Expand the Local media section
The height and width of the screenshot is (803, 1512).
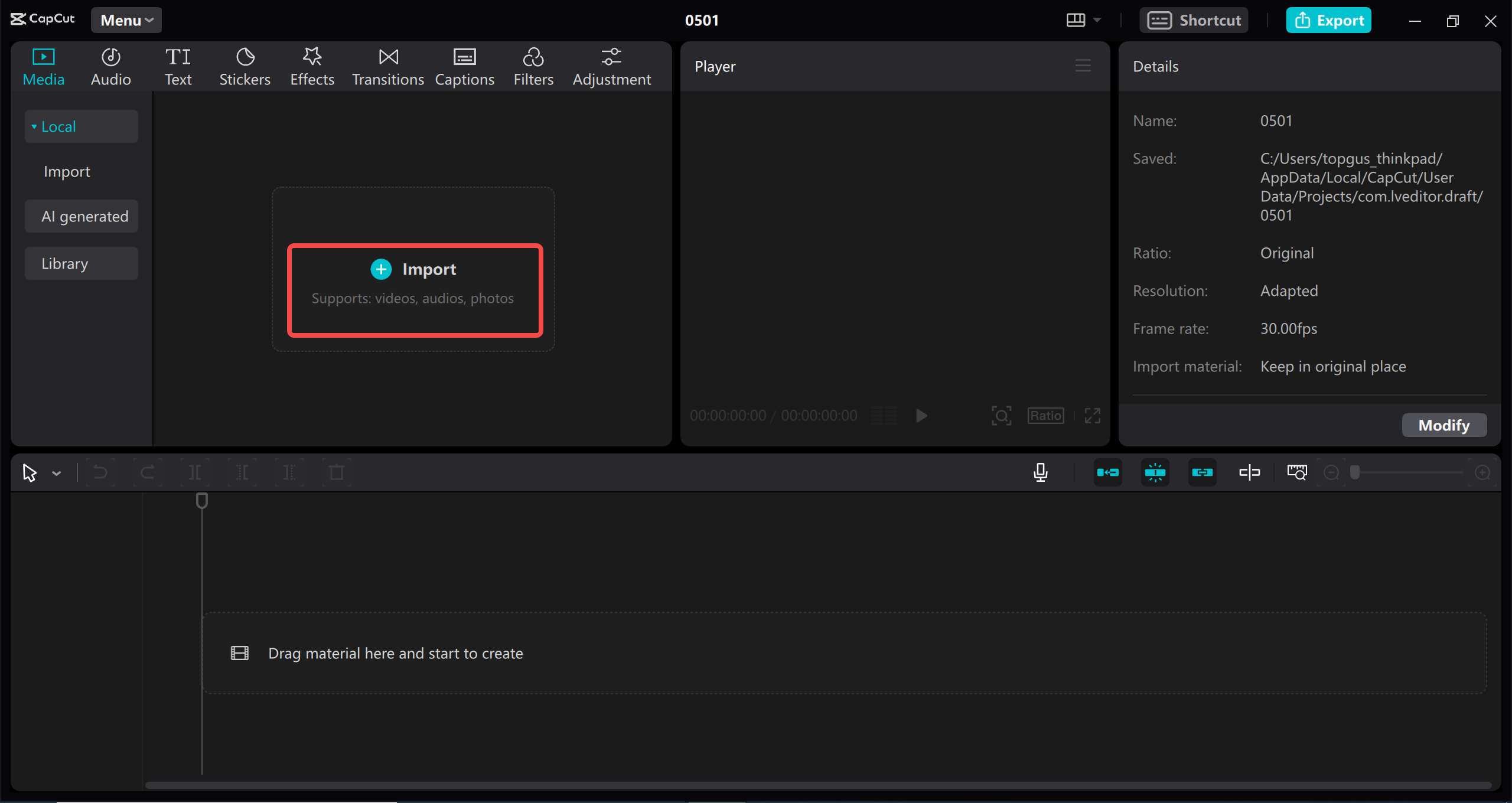pos(36,126)
